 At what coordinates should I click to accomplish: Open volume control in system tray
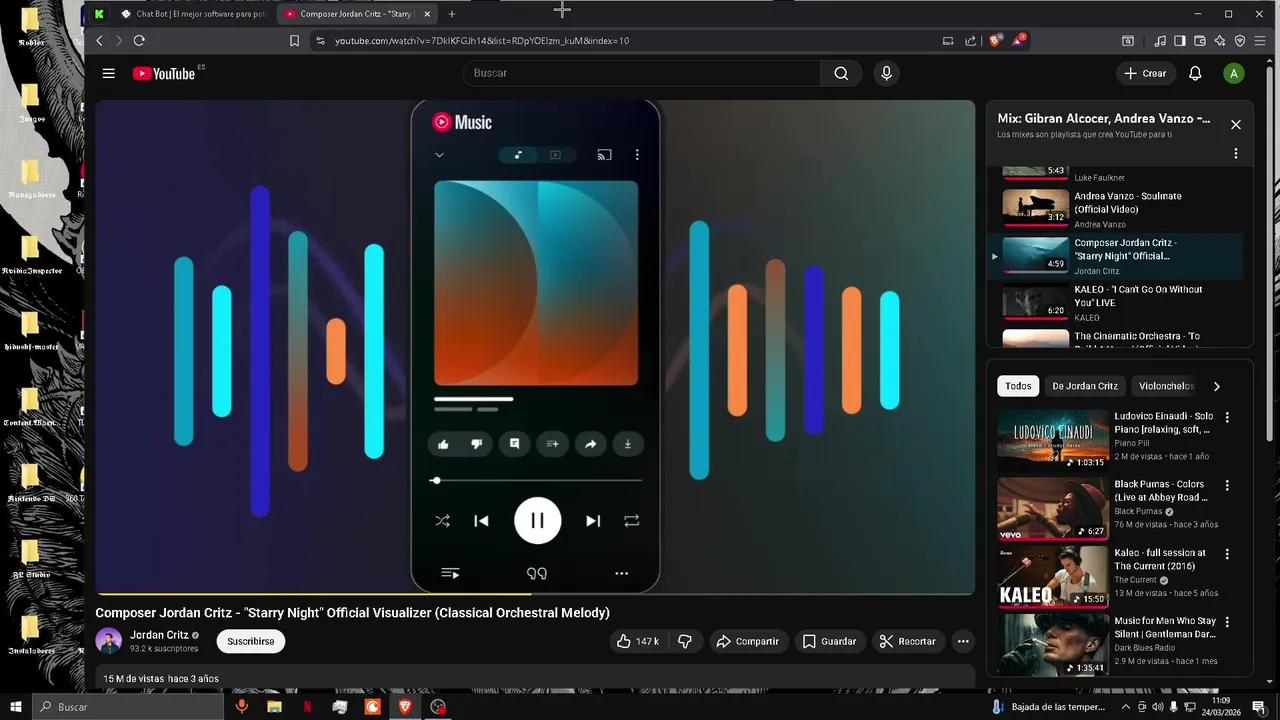click(x=1157, y=707)
